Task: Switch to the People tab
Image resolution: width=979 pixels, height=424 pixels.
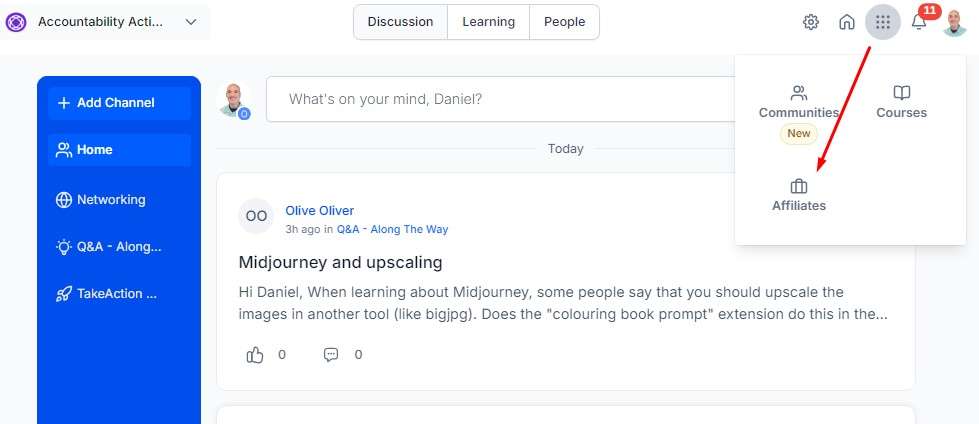Action: [564, 22]
